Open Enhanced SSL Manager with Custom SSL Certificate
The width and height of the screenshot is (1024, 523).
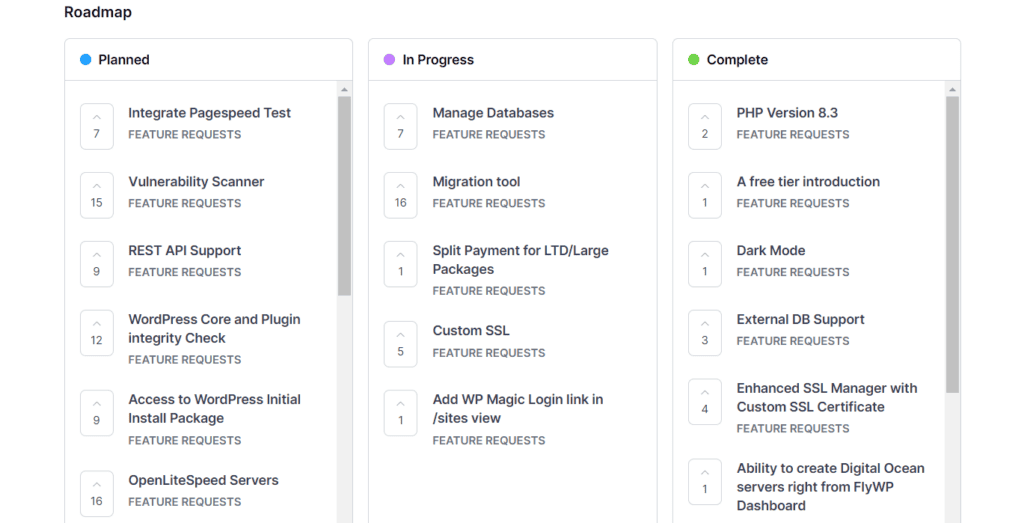point(826,398)
